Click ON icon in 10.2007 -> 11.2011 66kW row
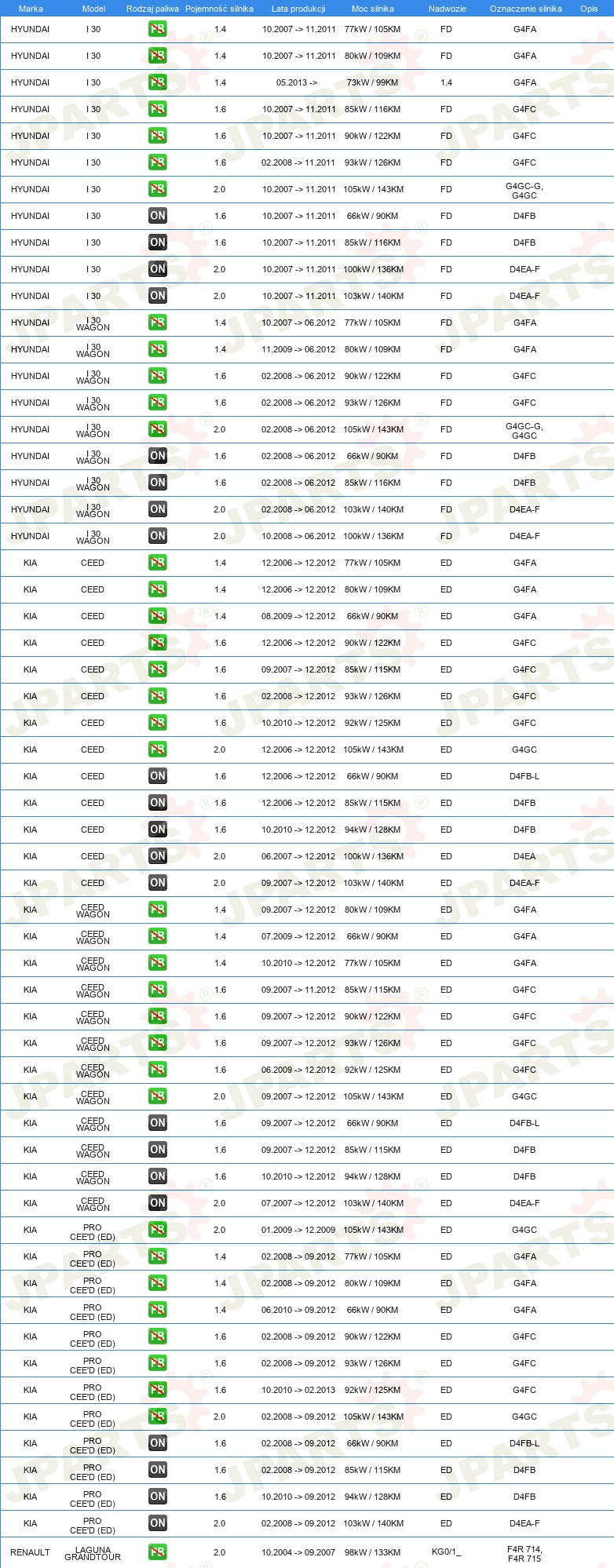The width and height of the screenshot is (614, 1568). point(158,216)
